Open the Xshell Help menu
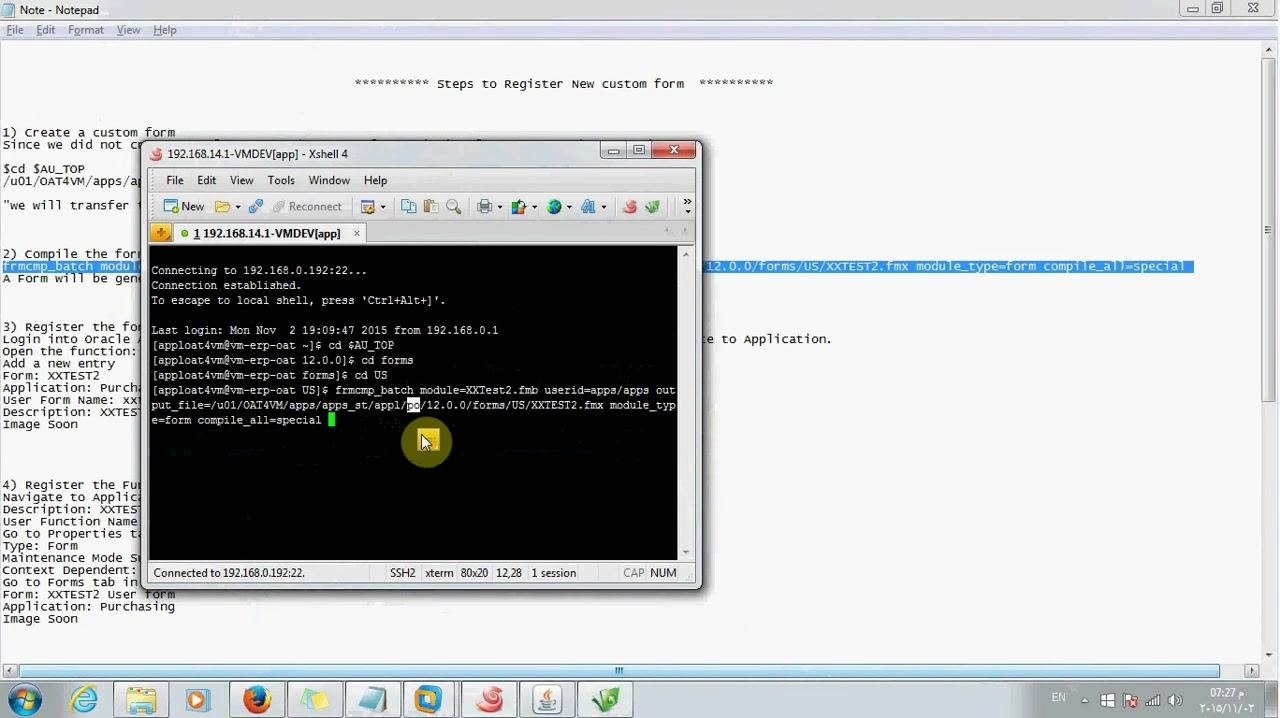 375,180
